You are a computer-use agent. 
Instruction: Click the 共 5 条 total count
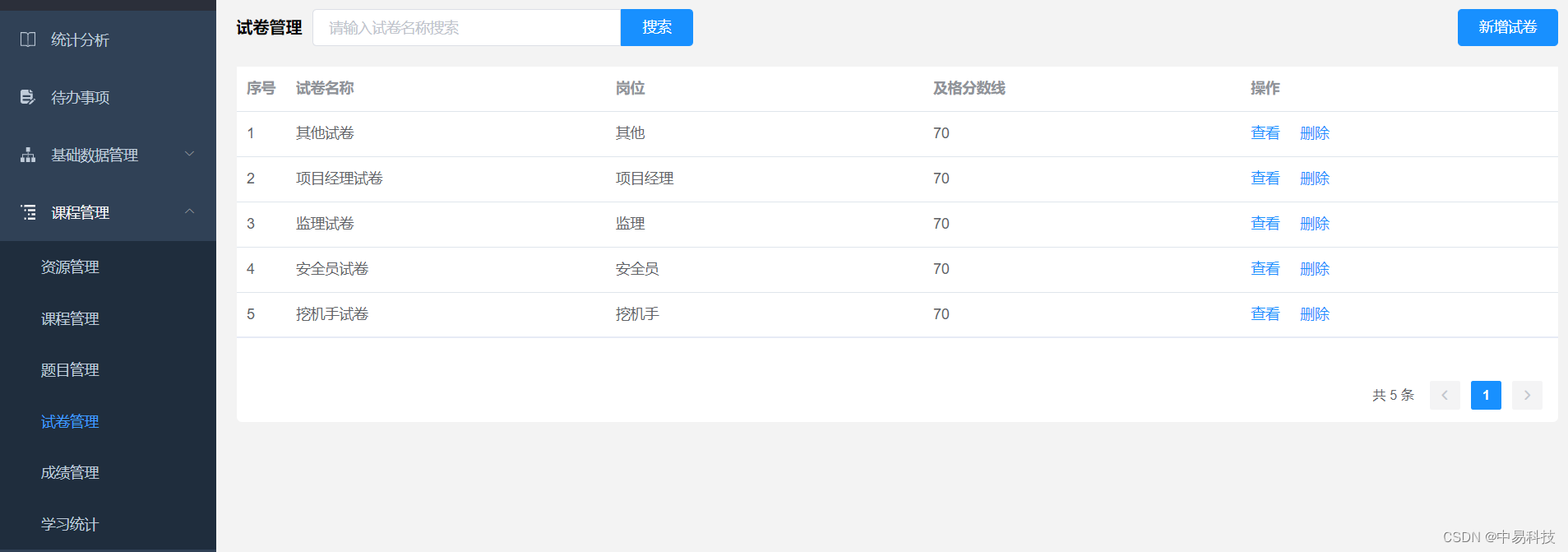[x=1393, y=395]
